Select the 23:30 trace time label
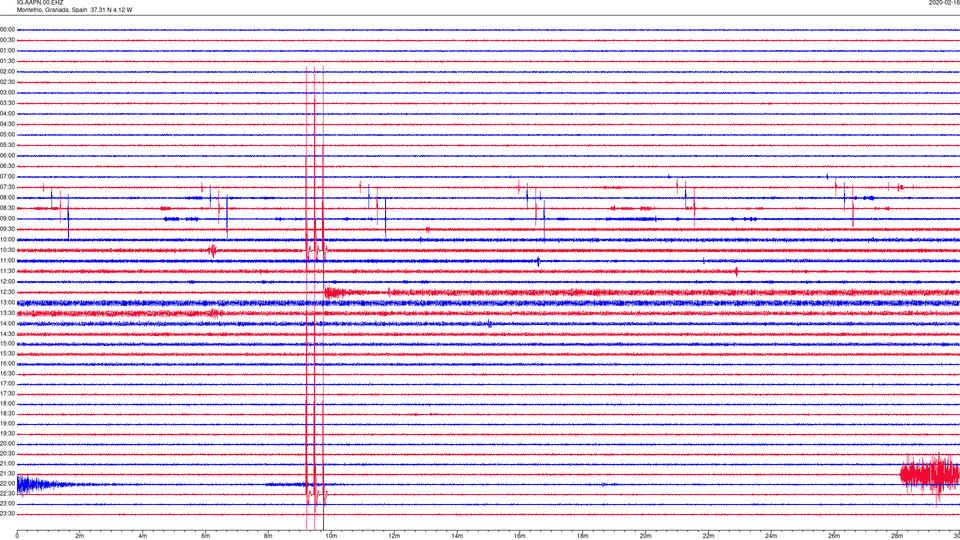The image size is (960, 540). coord(7,514)
